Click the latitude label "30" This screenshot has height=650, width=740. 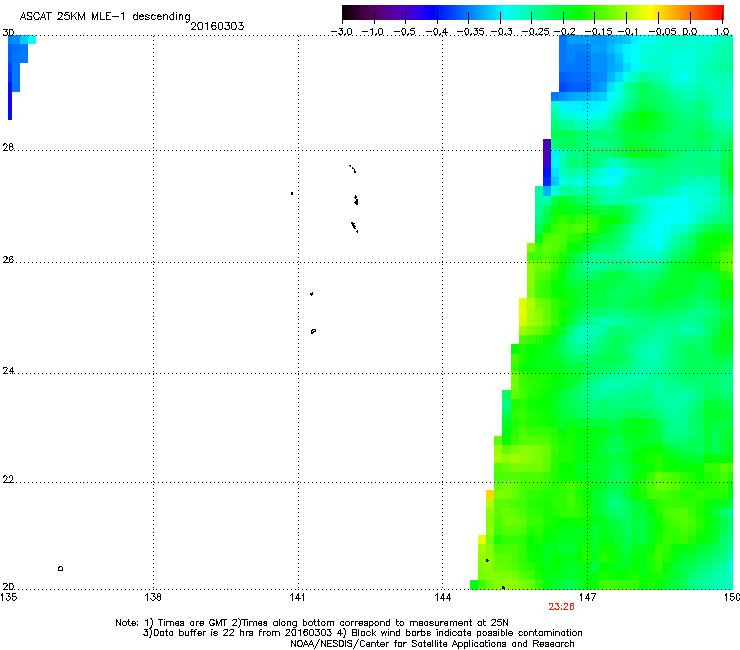(8, 33)
